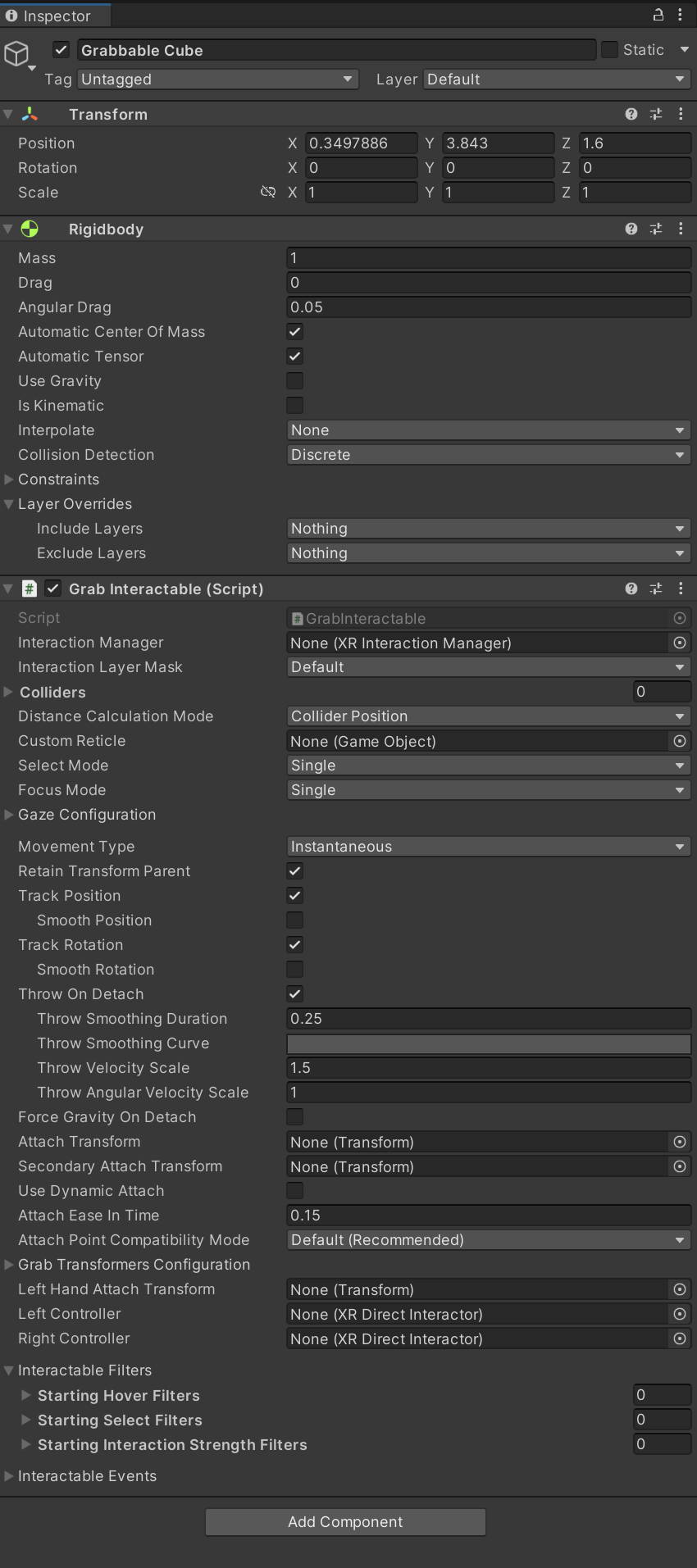Click the Rigidbody component icon
This screenshot has width=697, height=1568.
[x=30, y=229]
